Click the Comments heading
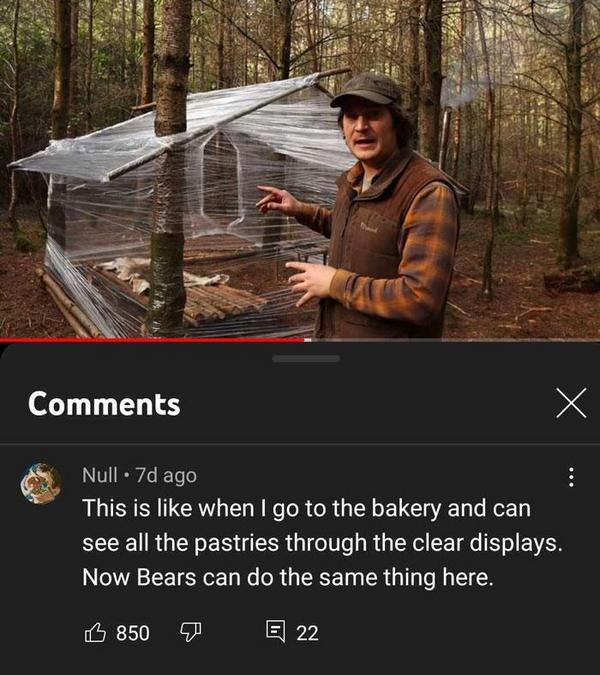This screenshot has width=600, height=675. click(x=104, y=404)
